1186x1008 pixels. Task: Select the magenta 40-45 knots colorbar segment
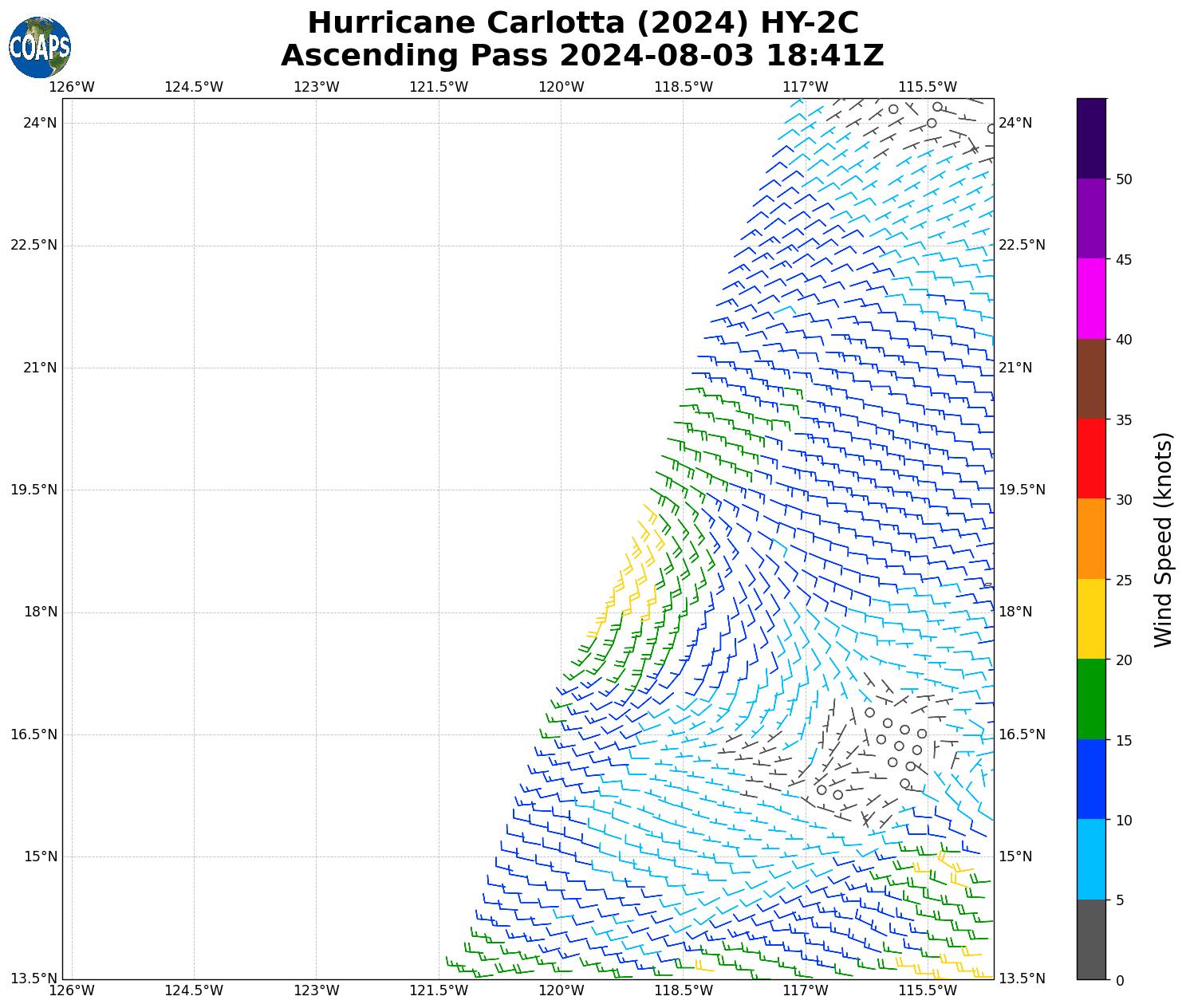[x=1090, y=298]
